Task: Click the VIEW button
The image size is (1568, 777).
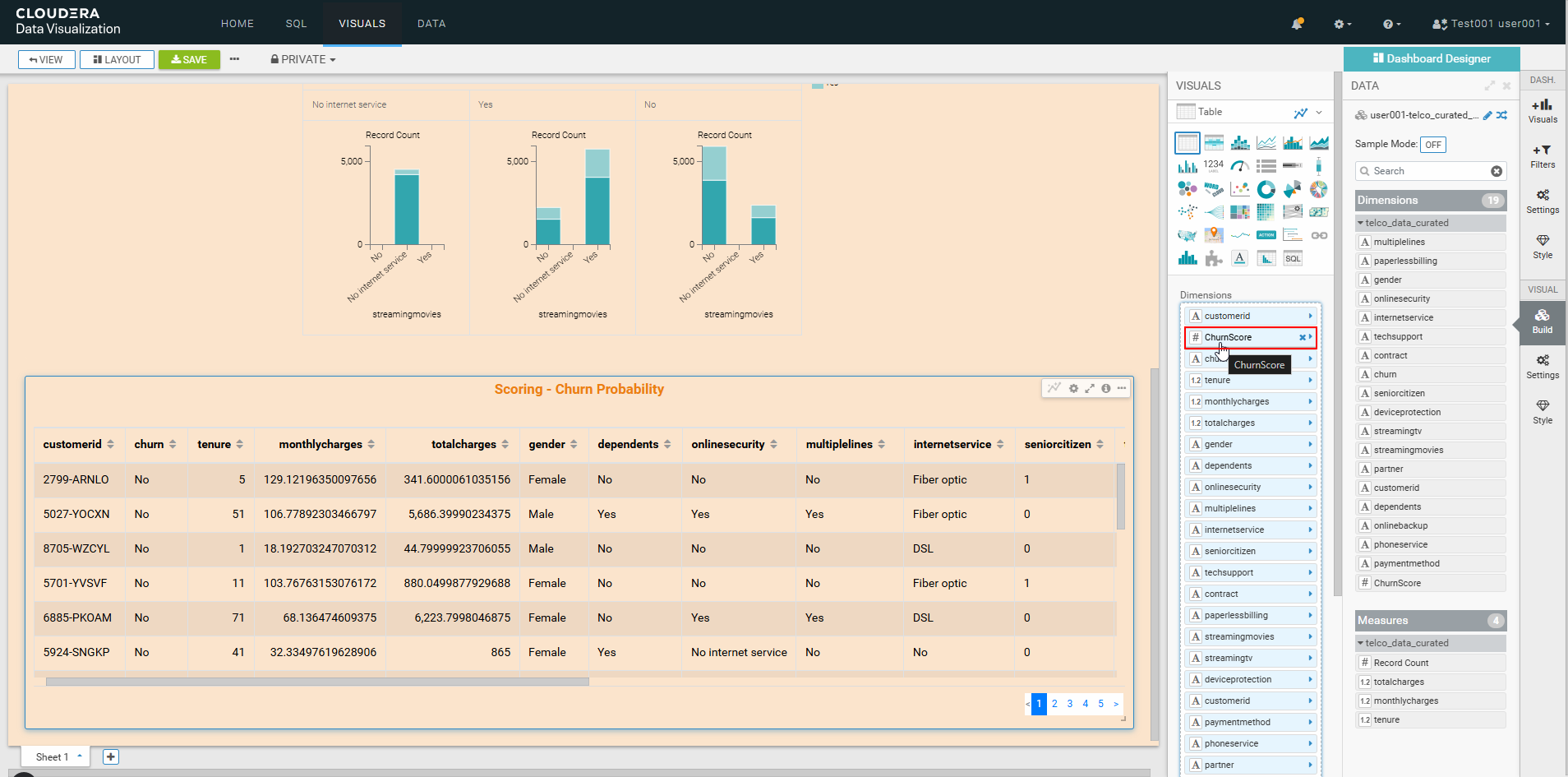Action: 47,59
